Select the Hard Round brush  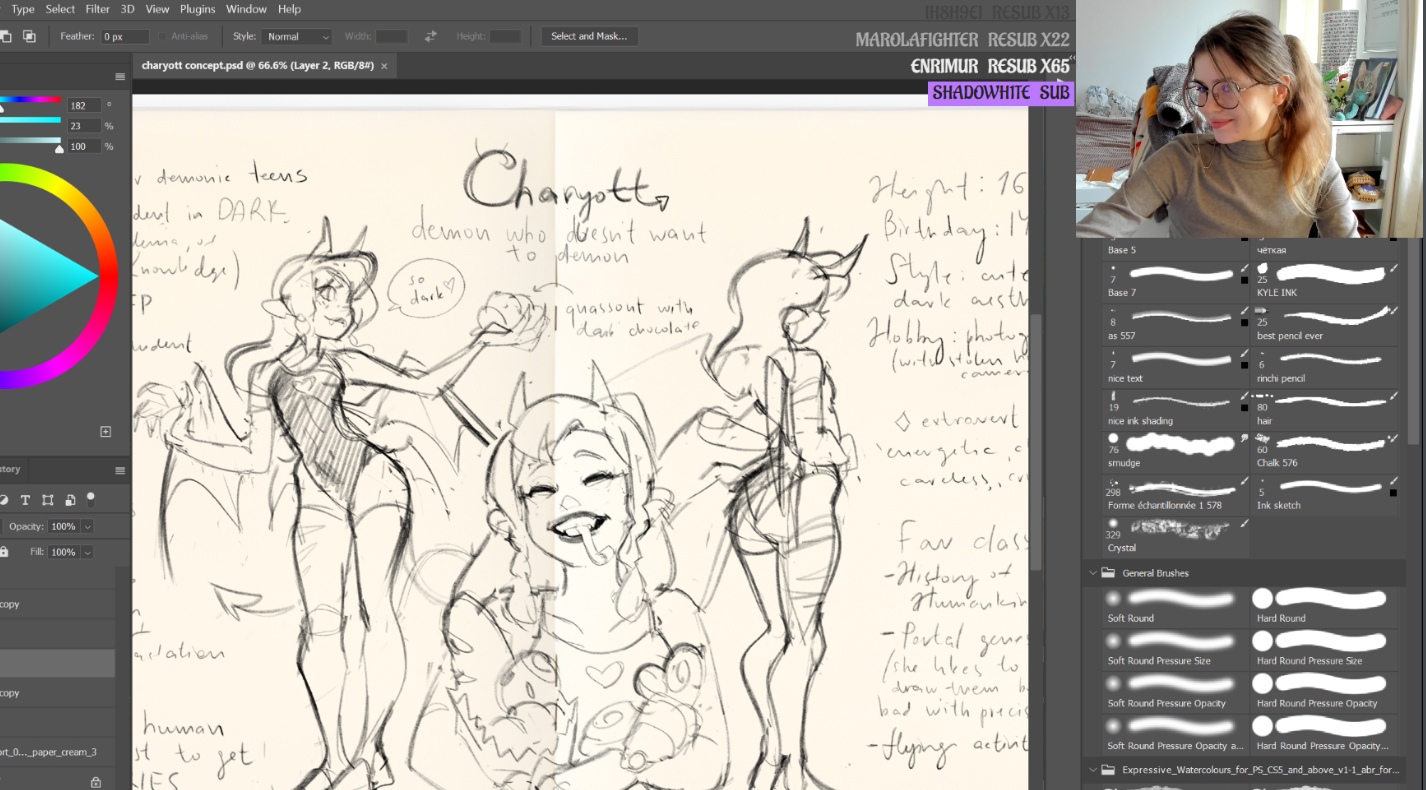point(1326,607)
